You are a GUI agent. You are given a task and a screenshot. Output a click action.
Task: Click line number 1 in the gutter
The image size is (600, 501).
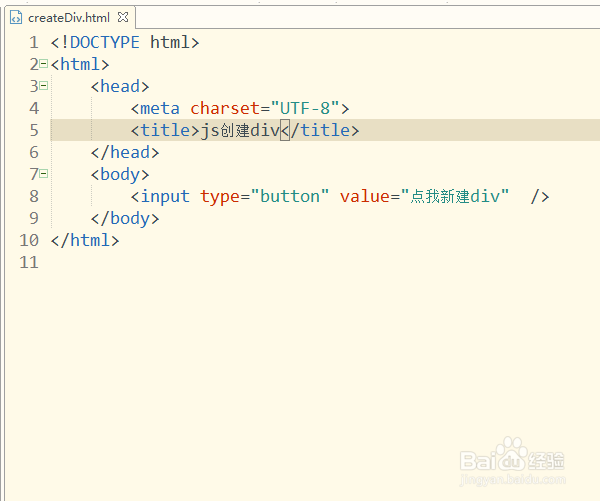(34, 42)
